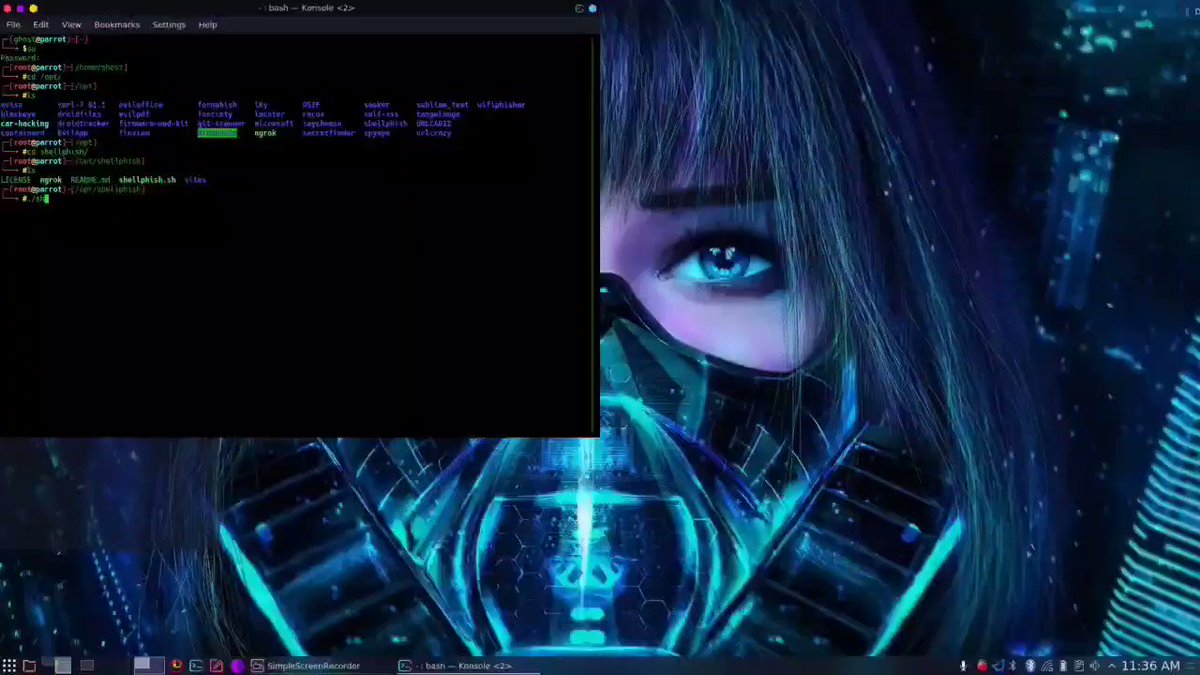Click 'README.md' in terminal output
This screenshot has height=675, width=1200.
[x=90, y=180]
